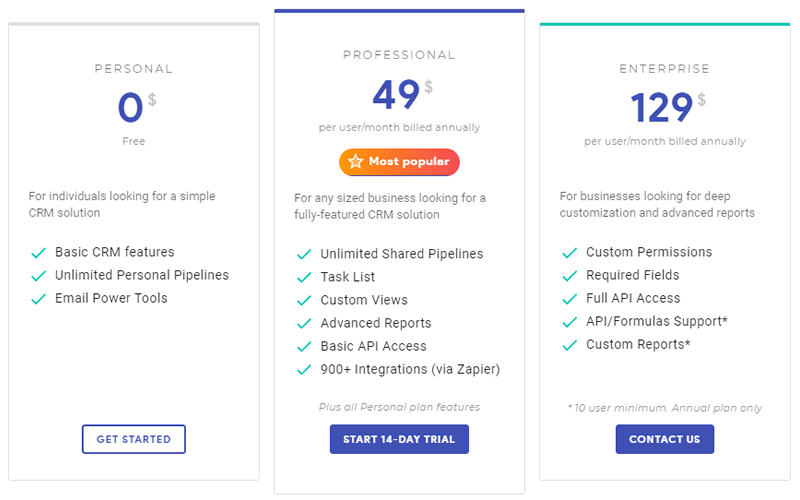
Task: Click checkmark beside Basic CRM features
Action: coord(39,253)
